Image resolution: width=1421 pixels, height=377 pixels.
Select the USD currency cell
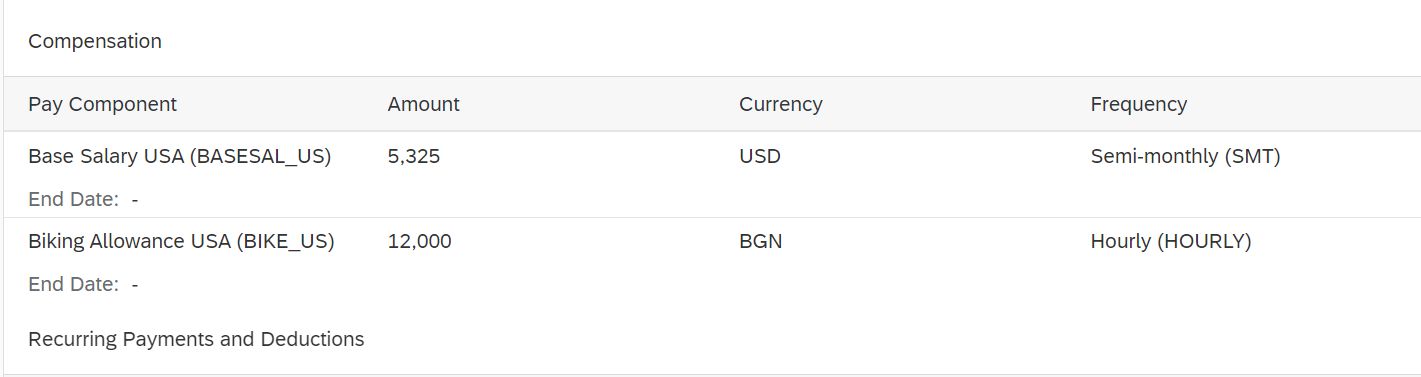pyautogui.click(x=760, y=157)
